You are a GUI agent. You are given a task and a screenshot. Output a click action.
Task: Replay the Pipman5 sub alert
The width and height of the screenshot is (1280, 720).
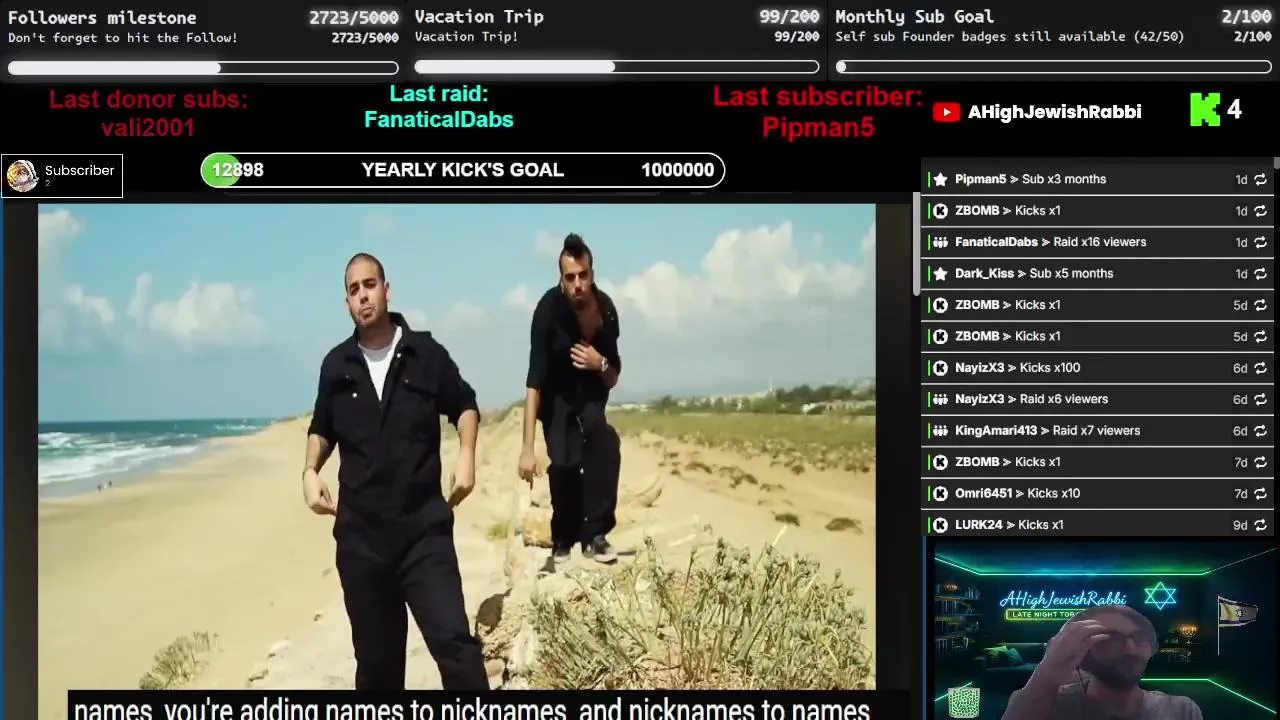(x=1260, y=180)
